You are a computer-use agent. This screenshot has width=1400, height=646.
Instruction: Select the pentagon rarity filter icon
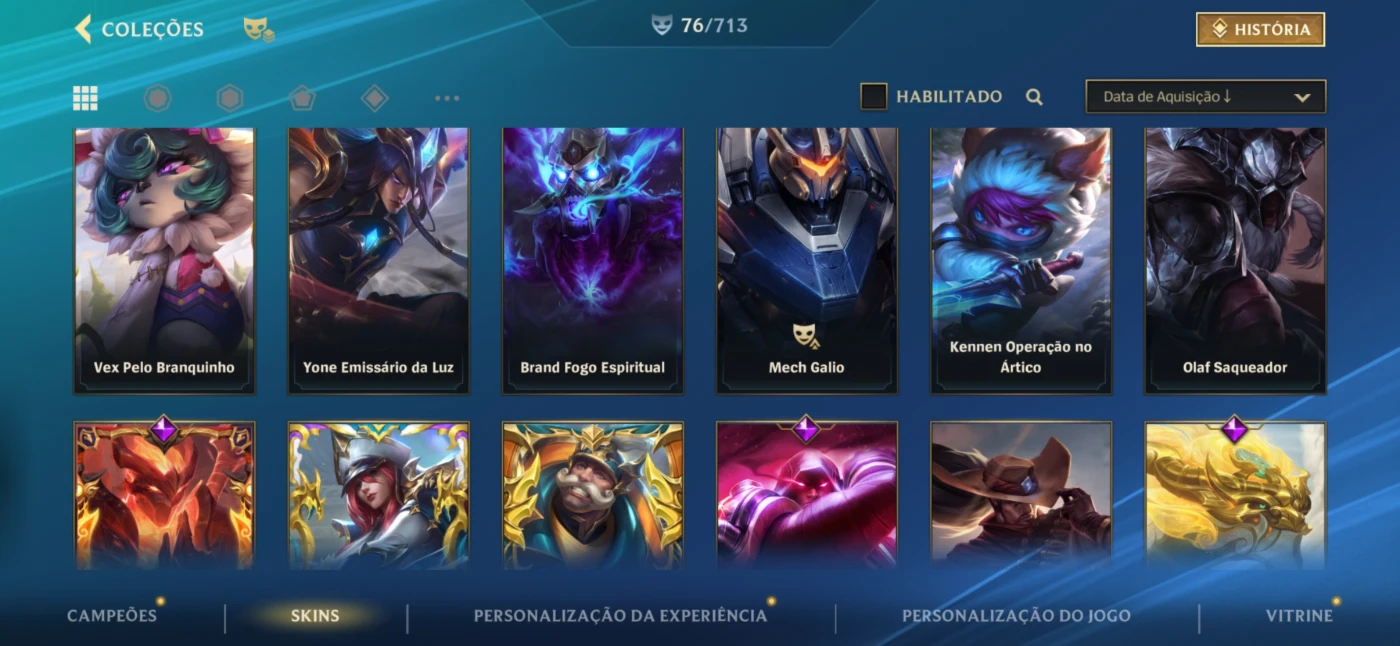click(x=302, y=98)
